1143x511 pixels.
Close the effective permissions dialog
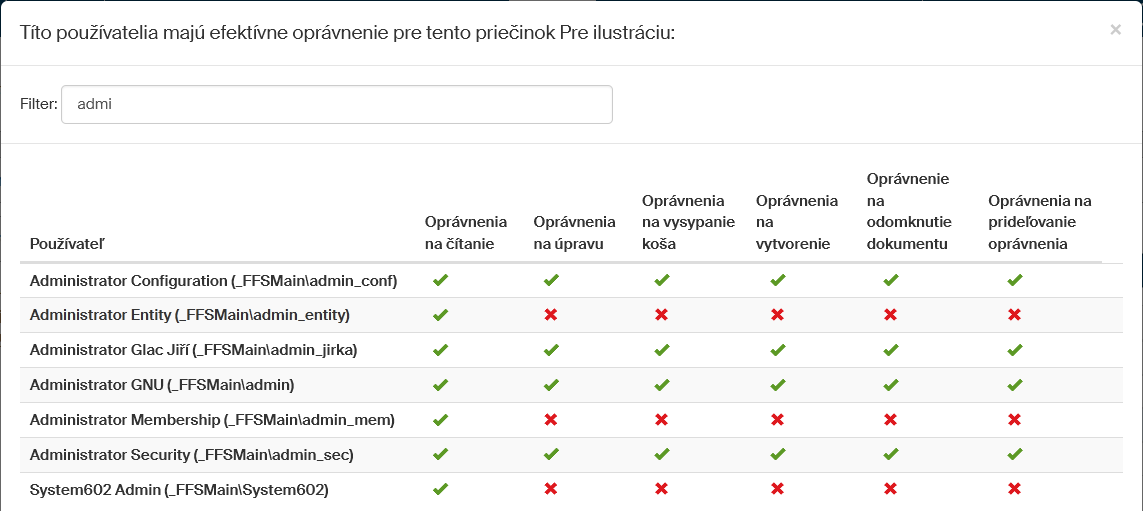1115,30
